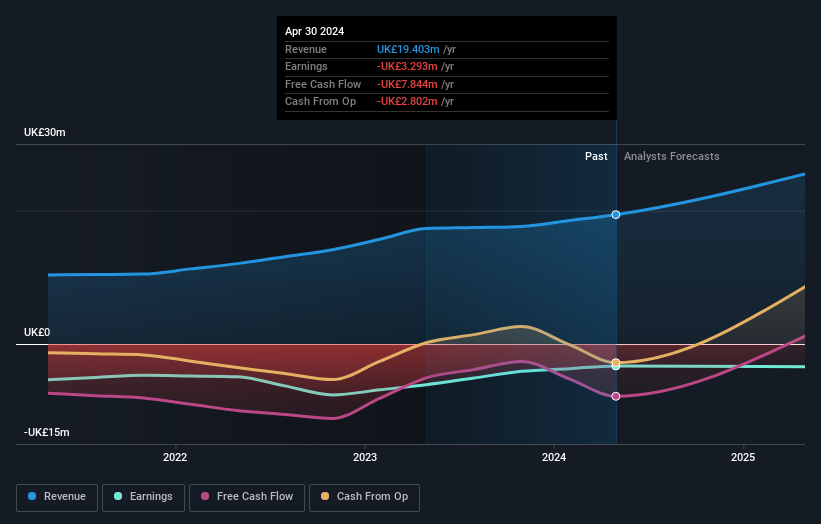Click the orange Cash From Op legend dot
This screenshot has height=524, width=821.
[325, 496]
